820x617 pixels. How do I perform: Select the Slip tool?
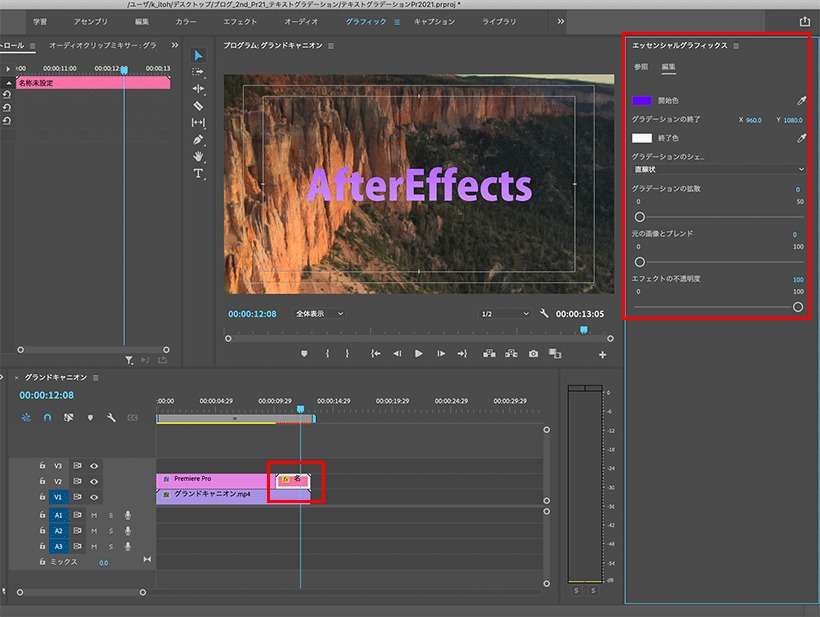point(198,122)
